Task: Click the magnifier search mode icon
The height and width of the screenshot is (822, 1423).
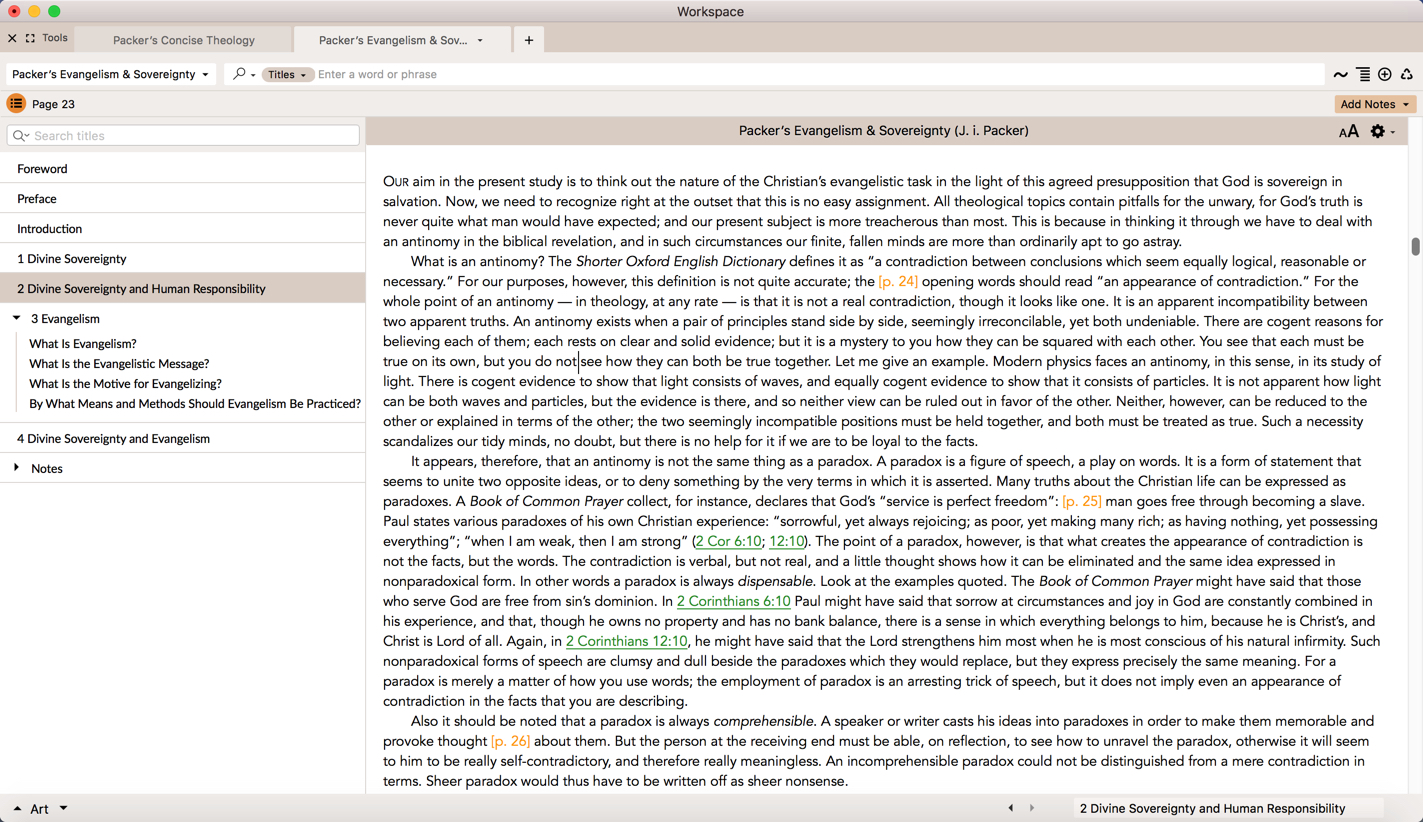Action: [x=240, y=74]
